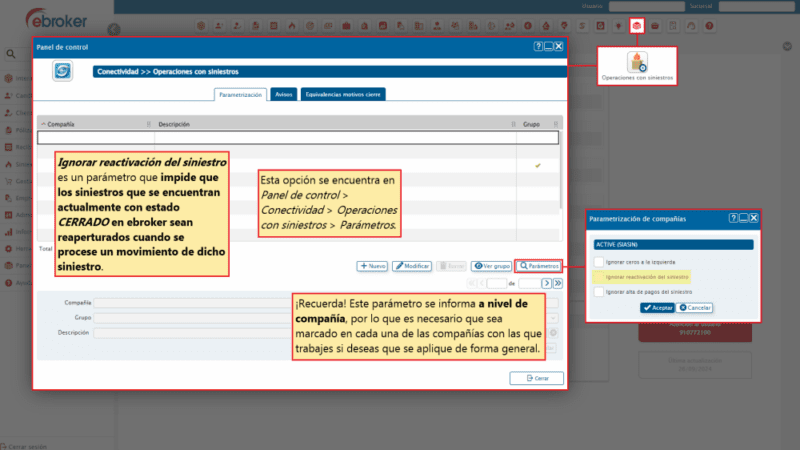This screenshot has height=450, width=800.
Task: Click the Cerrar button in Panel de control
Action: (537, 378)
